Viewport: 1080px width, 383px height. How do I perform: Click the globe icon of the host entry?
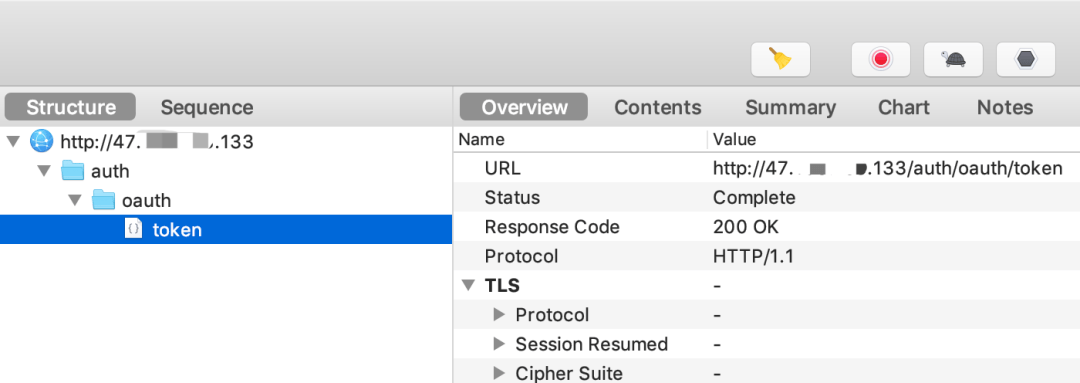click(x=41, y=143)
